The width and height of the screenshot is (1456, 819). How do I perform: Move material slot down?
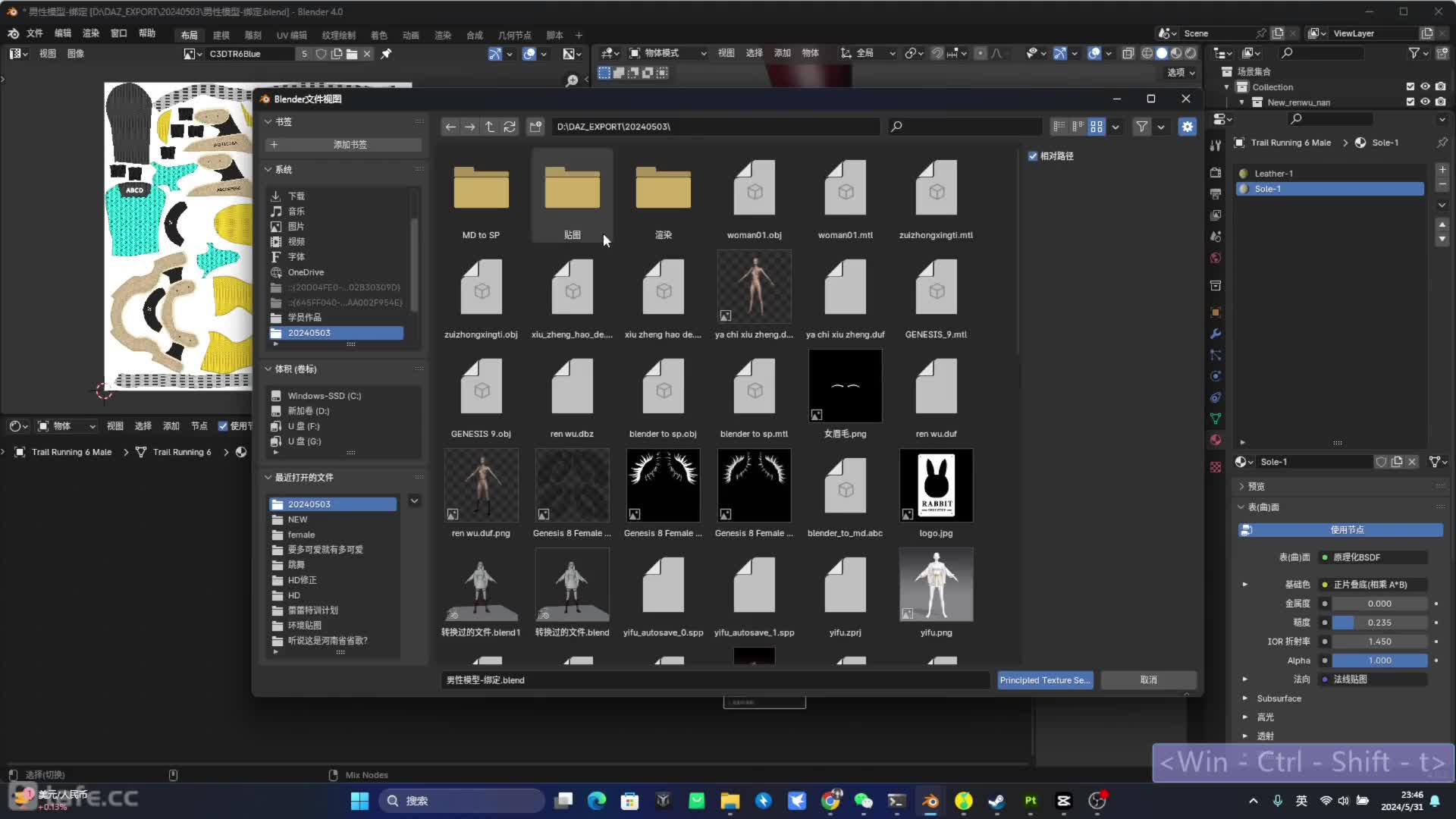[x=1442, y=239]
